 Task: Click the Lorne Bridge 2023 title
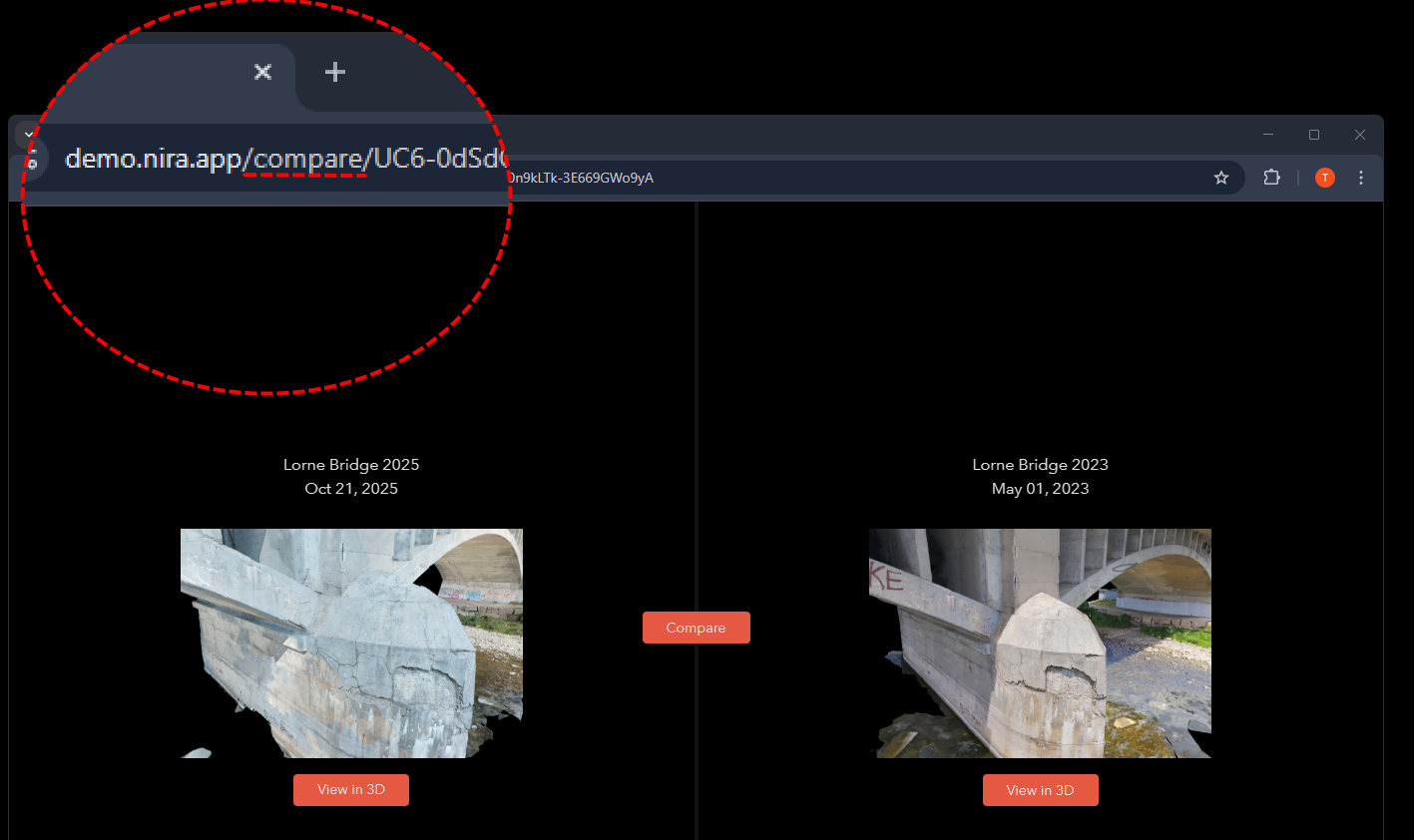click(1041, 465)
